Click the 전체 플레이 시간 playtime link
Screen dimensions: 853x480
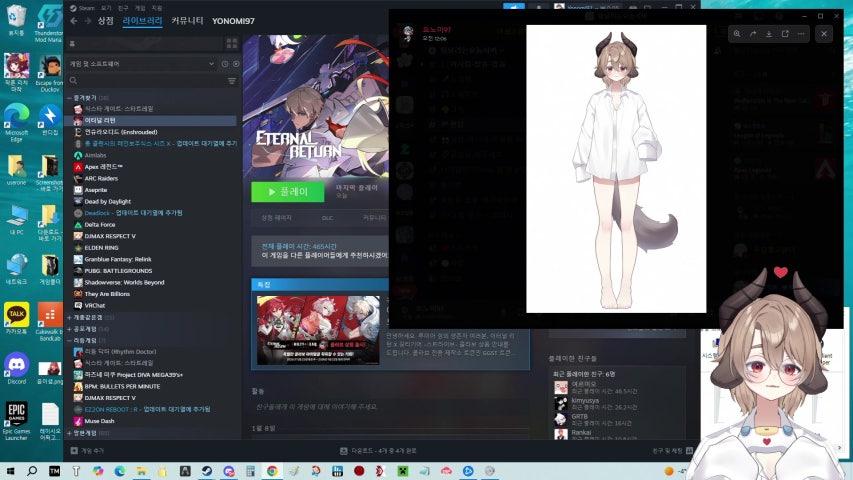click(299, 247)
